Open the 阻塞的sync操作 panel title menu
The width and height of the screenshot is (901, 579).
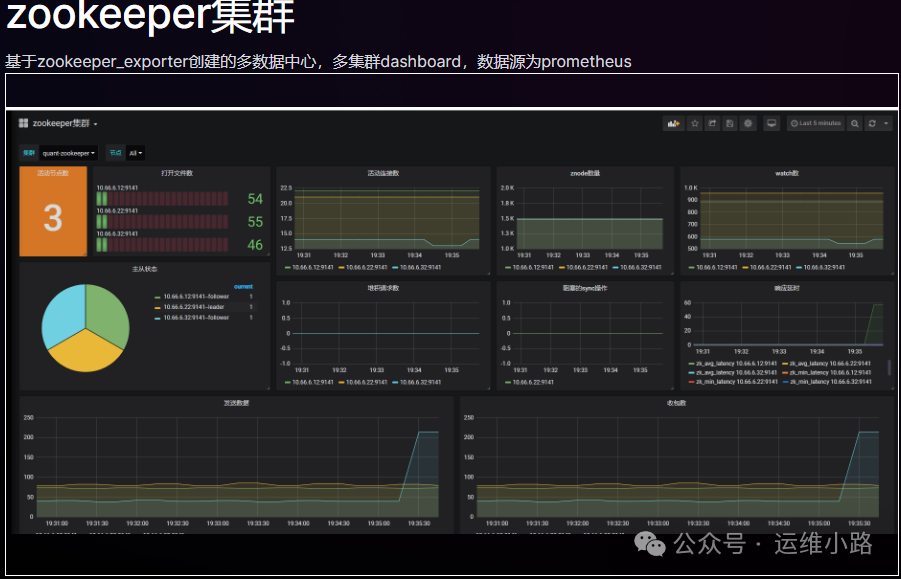pos(585,288)
